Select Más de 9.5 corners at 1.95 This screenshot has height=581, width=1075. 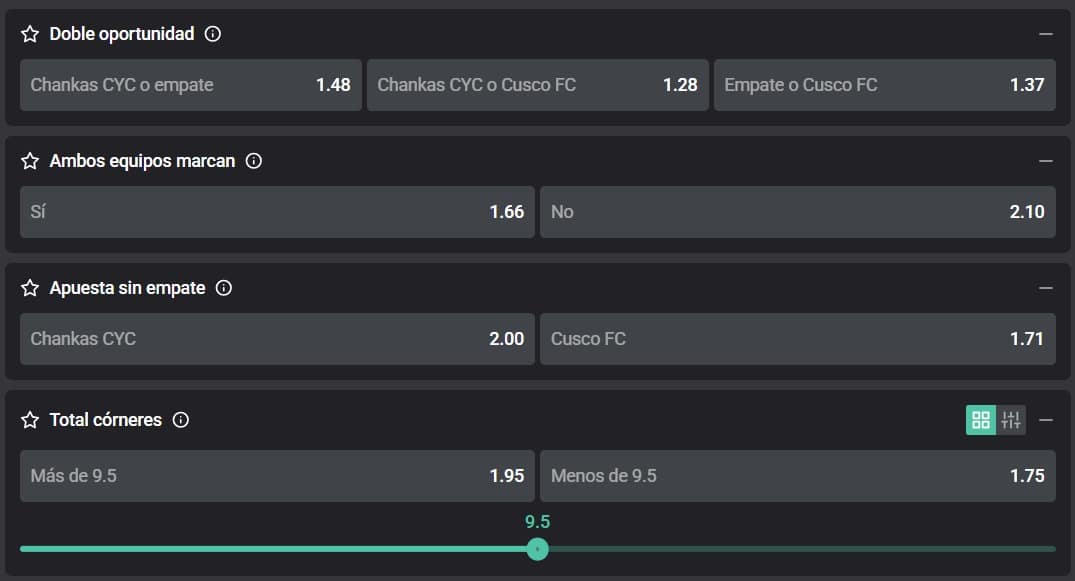[277, 476]
